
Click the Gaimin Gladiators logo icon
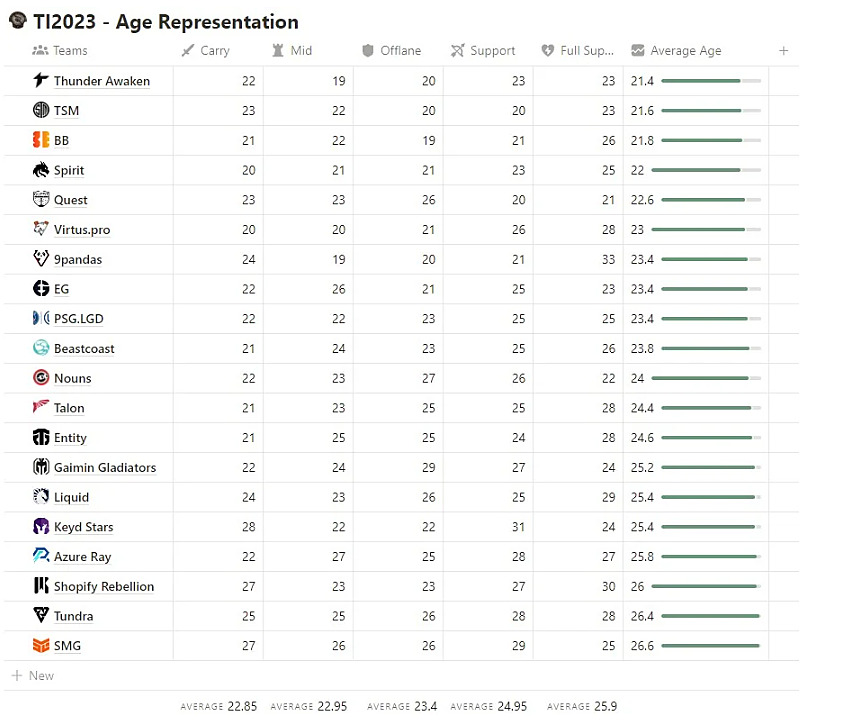41,467
